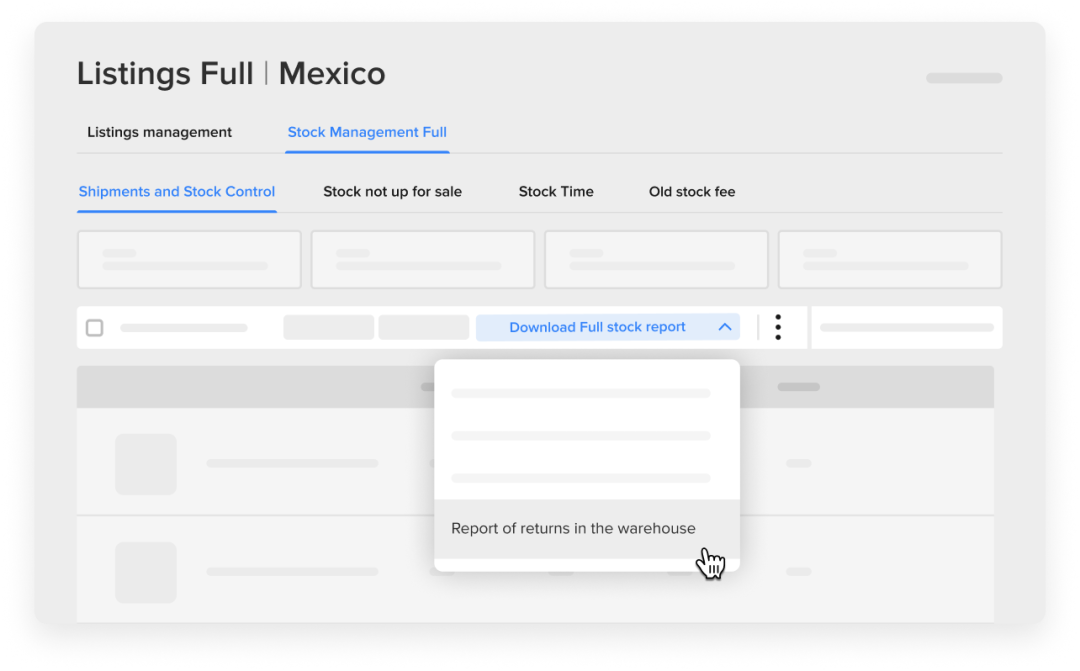Click Download Full stock report button
1080x671 pixels.
608,327
